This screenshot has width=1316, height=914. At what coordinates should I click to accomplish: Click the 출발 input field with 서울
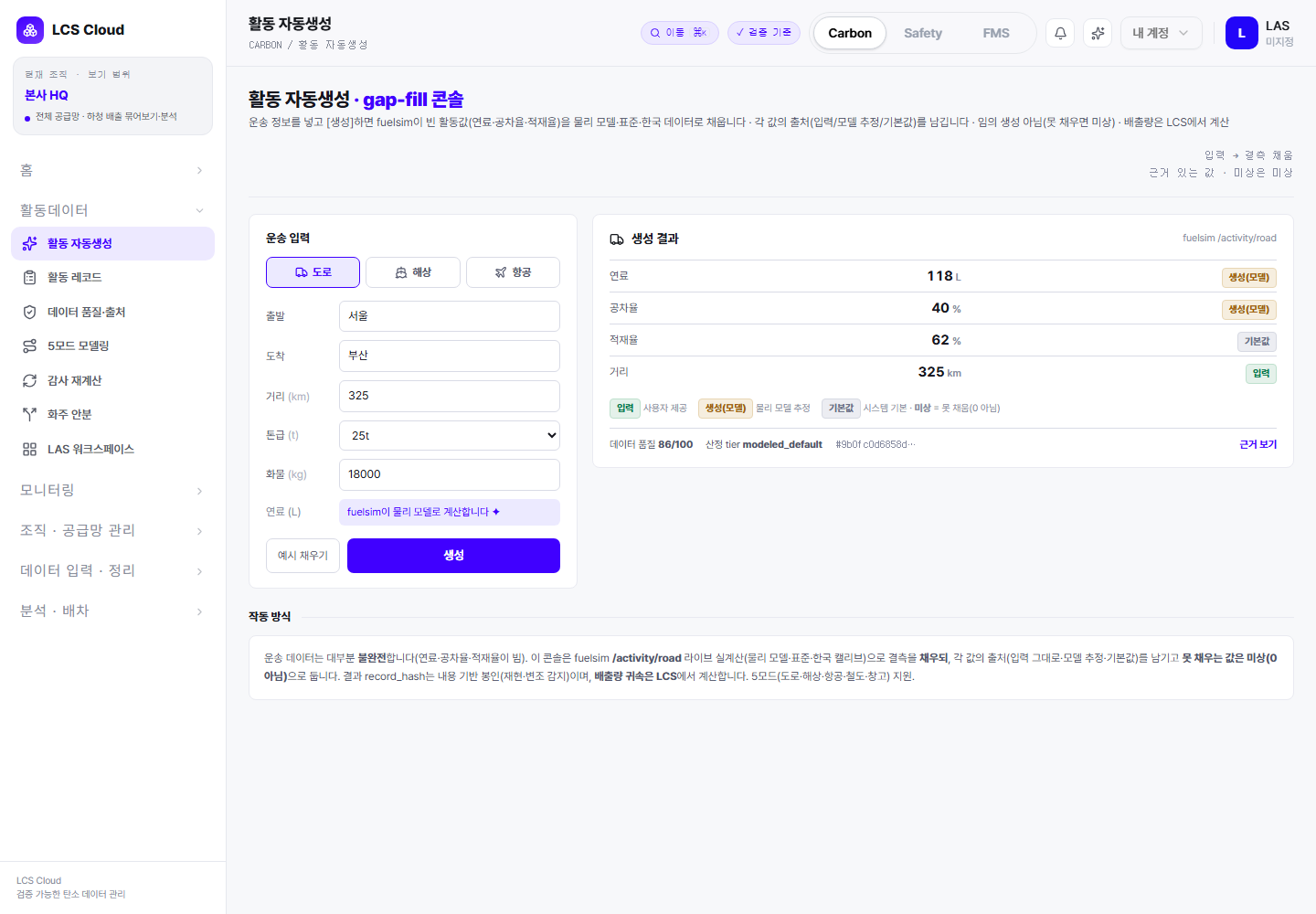450,316
